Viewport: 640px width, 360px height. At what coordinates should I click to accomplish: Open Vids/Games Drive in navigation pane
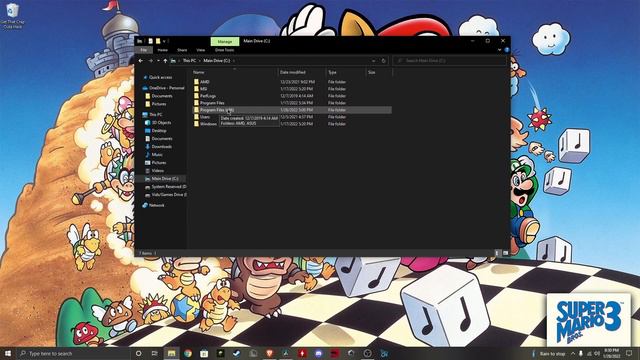click(169, 195)
